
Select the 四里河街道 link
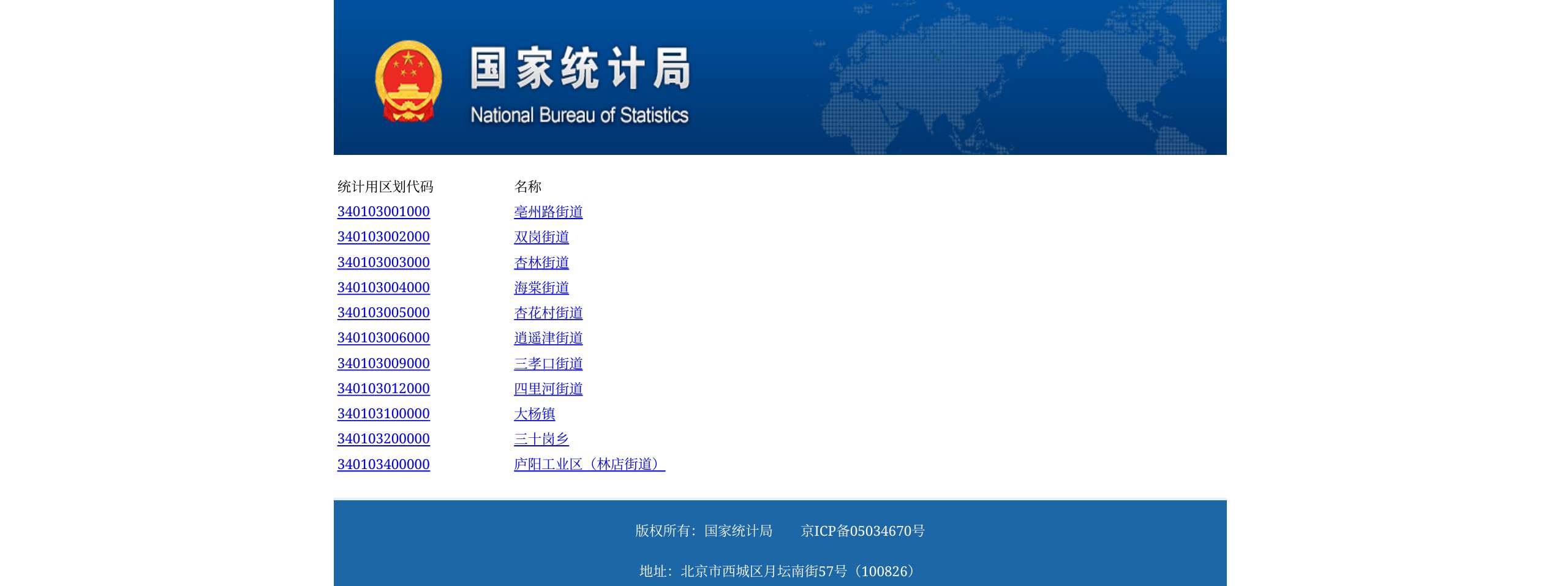tap(548, 389)
